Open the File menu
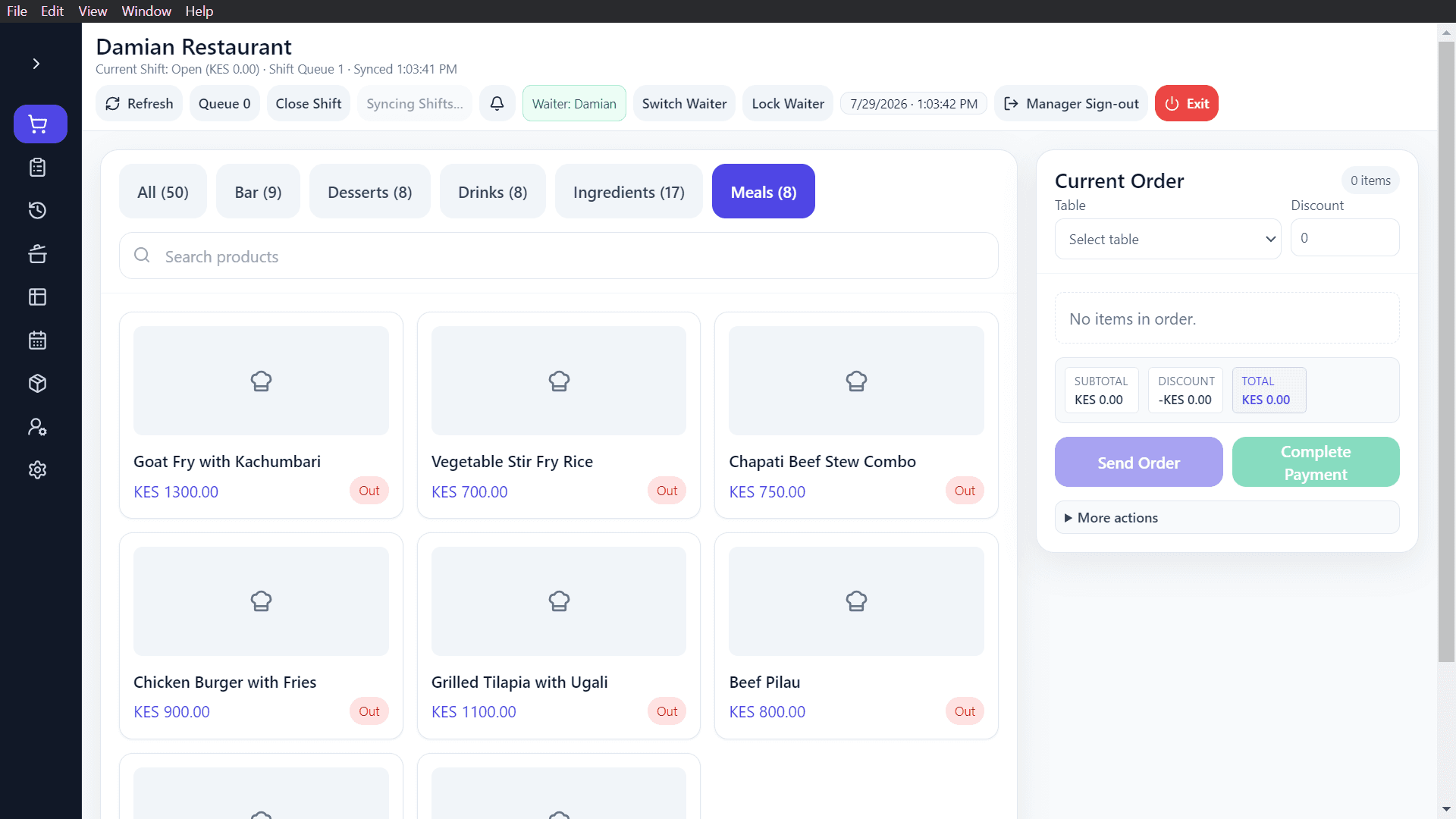 pyautogui.click(x=17, y=11)
